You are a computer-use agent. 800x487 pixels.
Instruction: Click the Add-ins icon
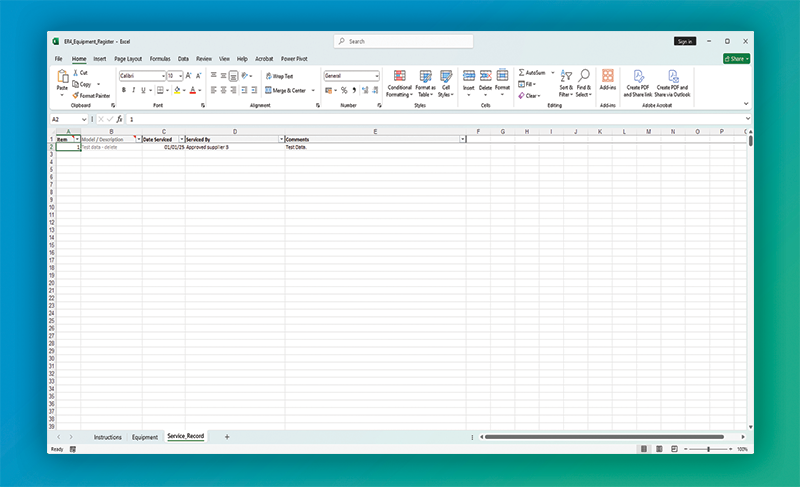pyautogui.click(x=608, y=75)
